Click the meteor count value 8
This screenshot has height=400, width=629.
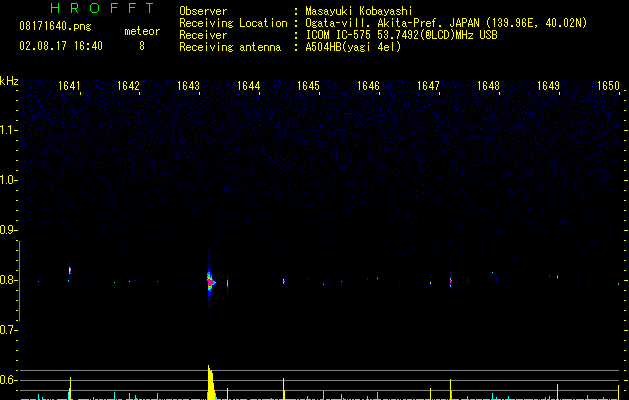142,46
